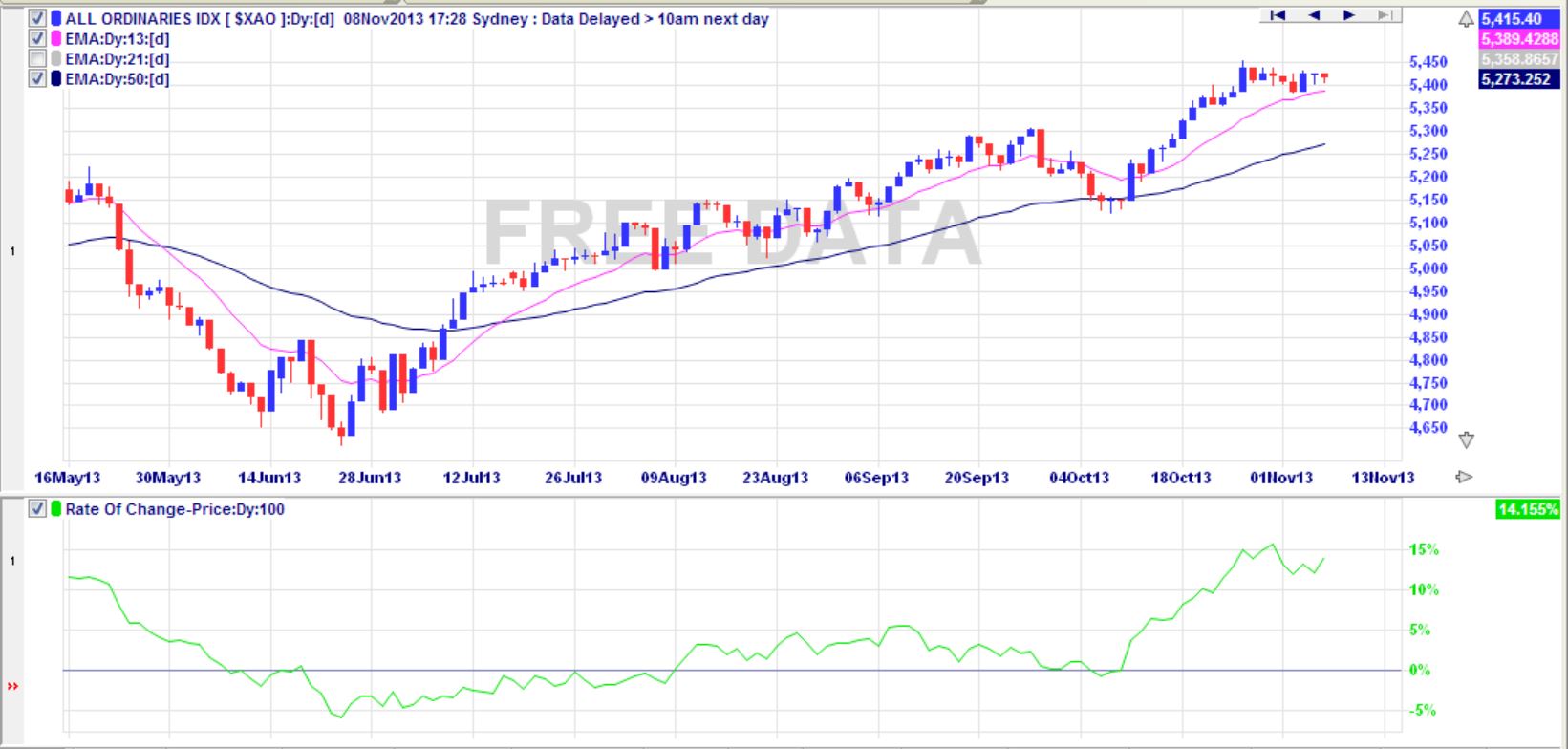Viewport: 1568px width, 749px height.
Task: Select the EMA:Dy:13:[d] legend label
Action: pos(117,39)
